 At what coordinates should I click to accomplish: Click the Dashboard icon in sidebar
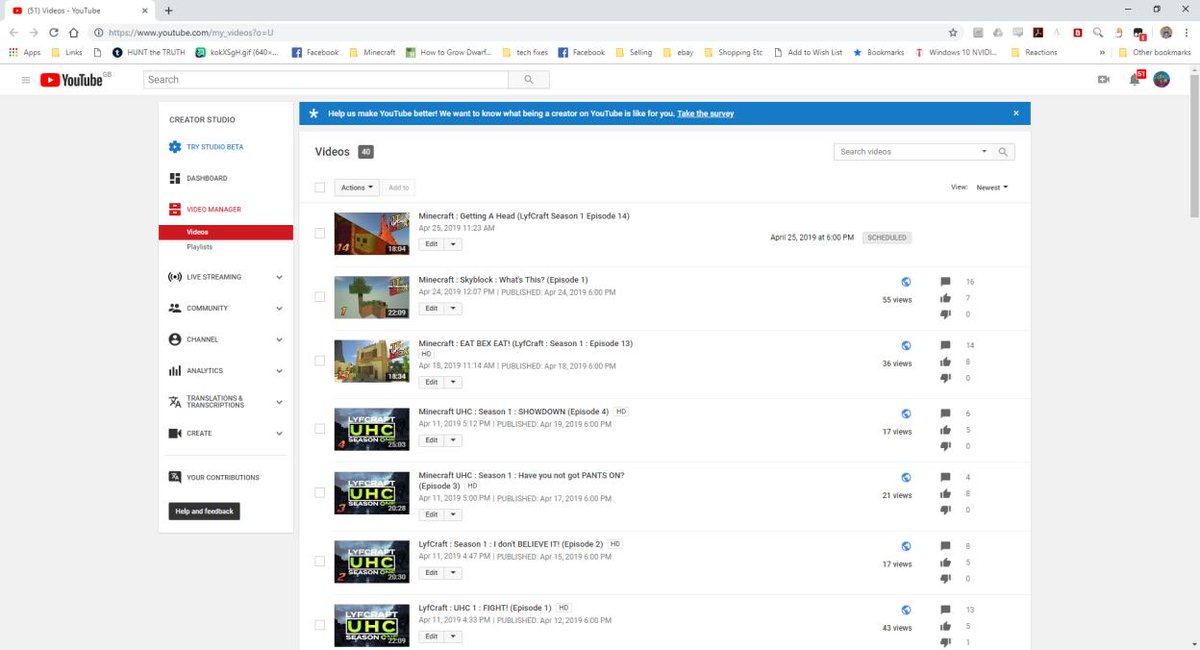pos(175,178)
